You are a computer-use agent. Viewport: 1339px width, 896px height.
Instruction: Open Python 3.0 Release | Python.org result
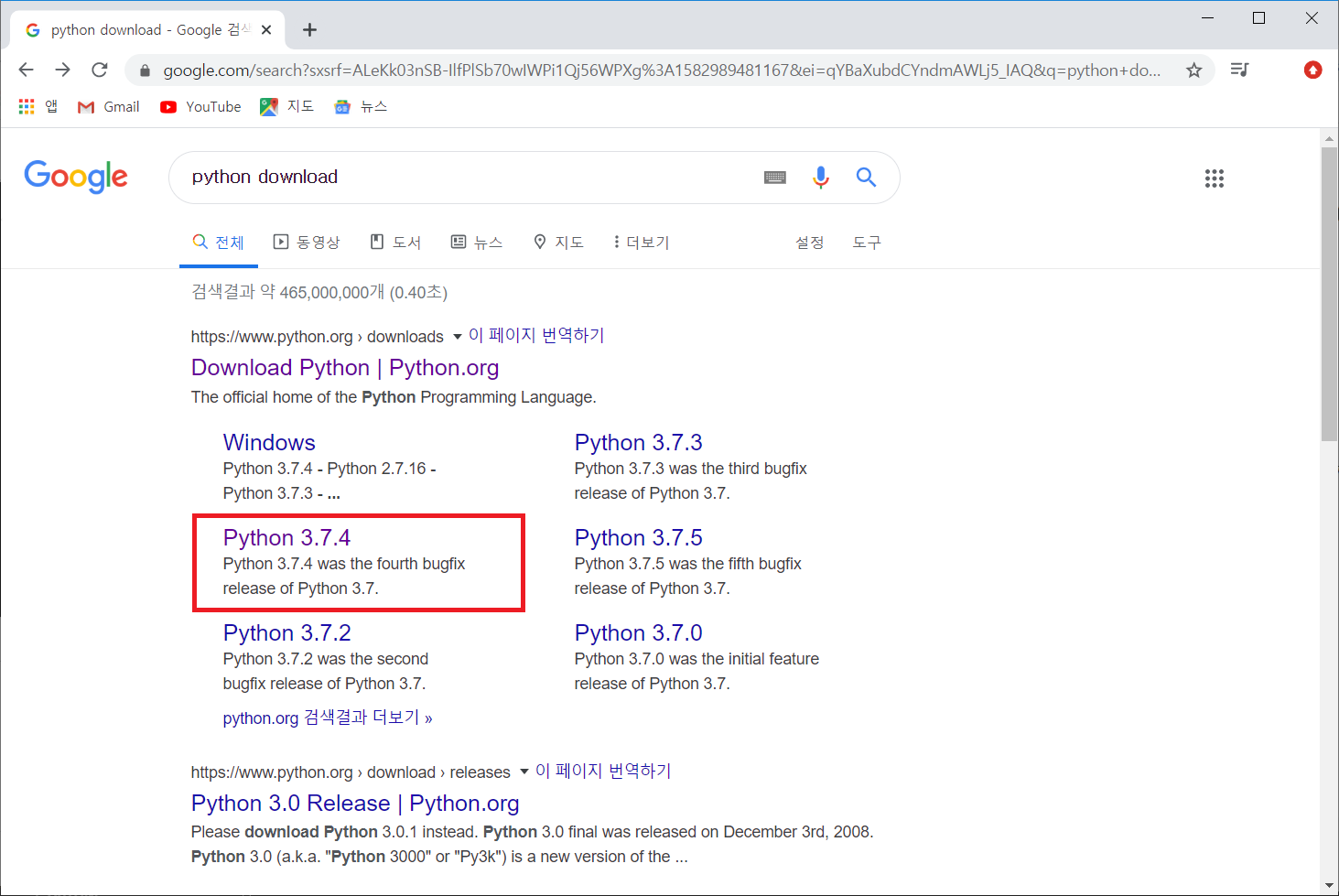(x=355, y=804)
